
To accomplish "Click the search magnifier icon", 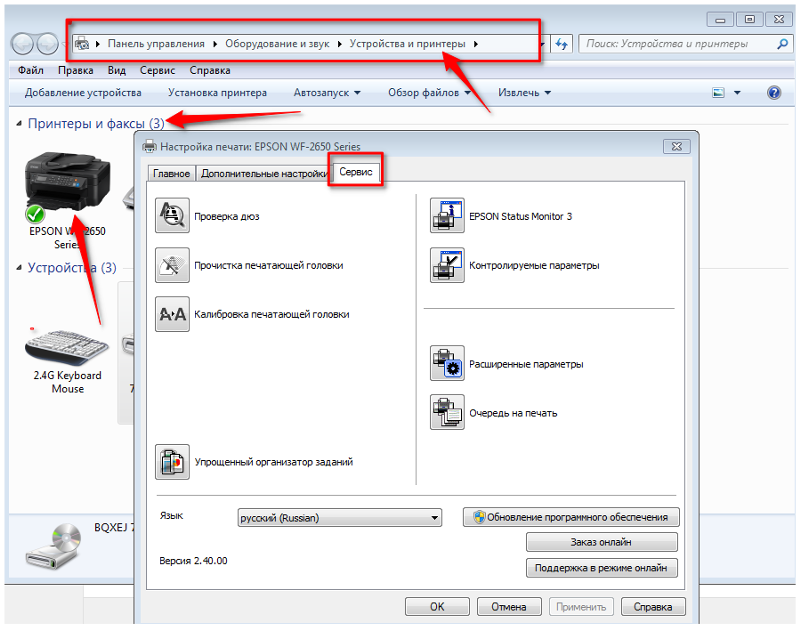I will pyautogui.click(x=782, y=44).
